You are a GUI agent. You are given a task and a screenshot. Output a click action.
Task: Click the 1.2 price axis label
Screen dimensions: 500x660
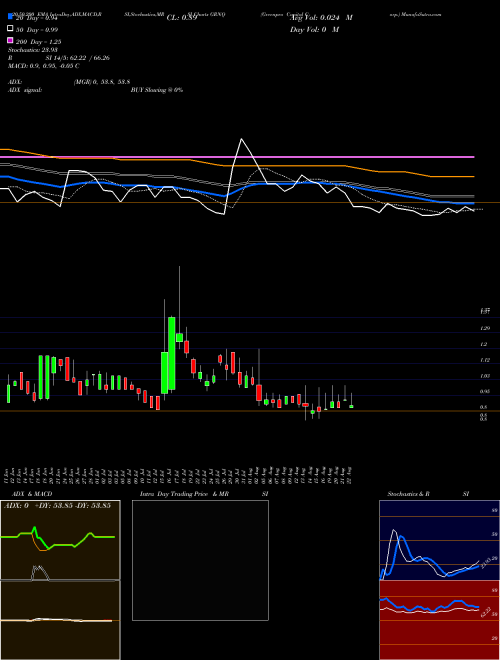pos(484,344)
